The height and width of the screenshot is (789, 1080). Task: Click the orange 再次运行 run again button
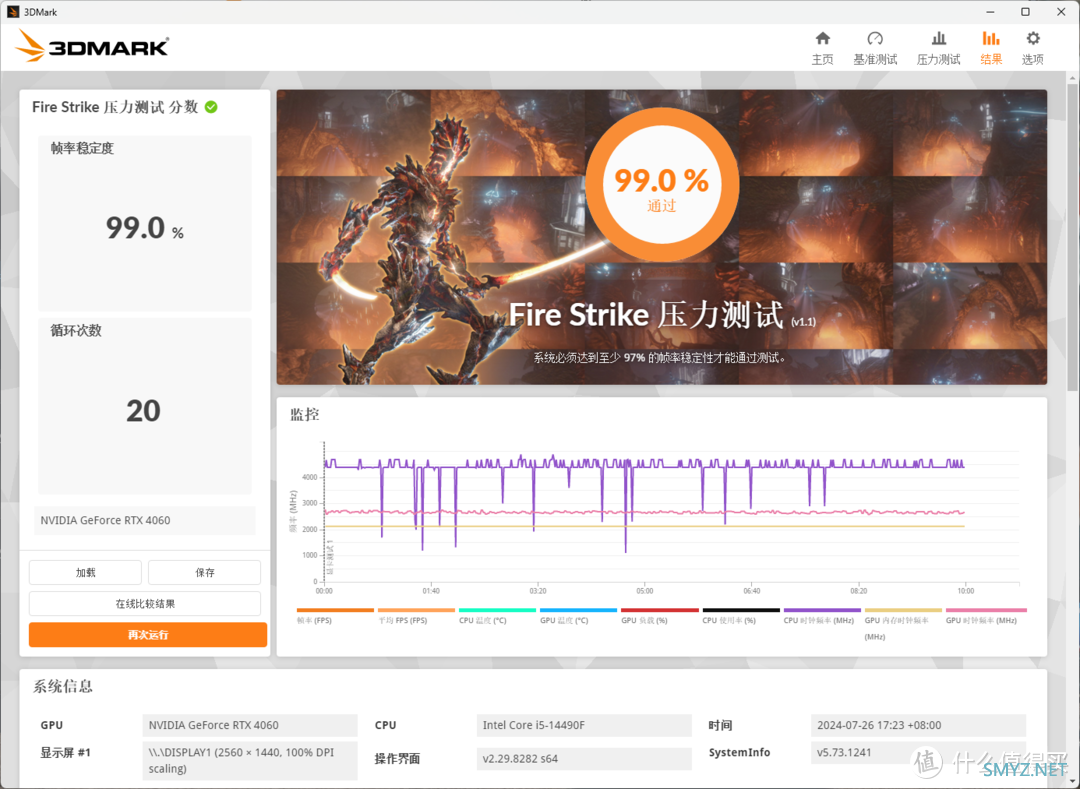click(x=148, y=635)
